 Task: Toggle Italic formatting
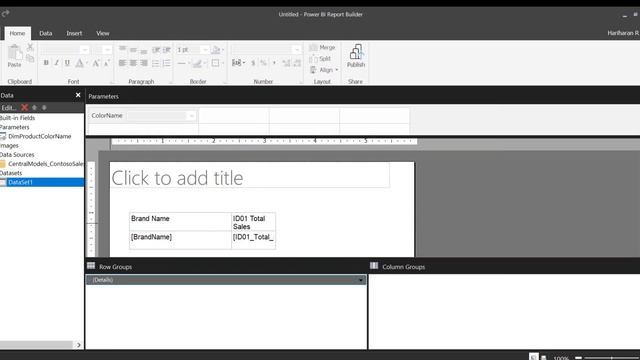point(56,63)
